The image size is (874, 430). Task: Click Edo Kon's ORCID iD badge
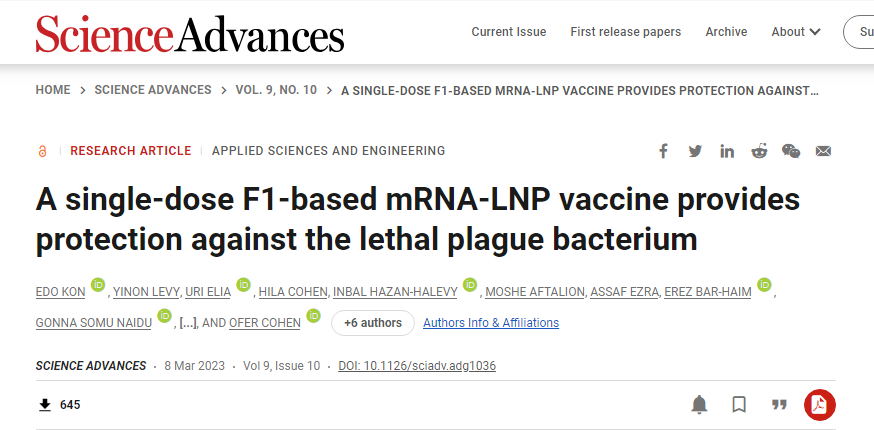pyautogui.click(x=97, y=284)
